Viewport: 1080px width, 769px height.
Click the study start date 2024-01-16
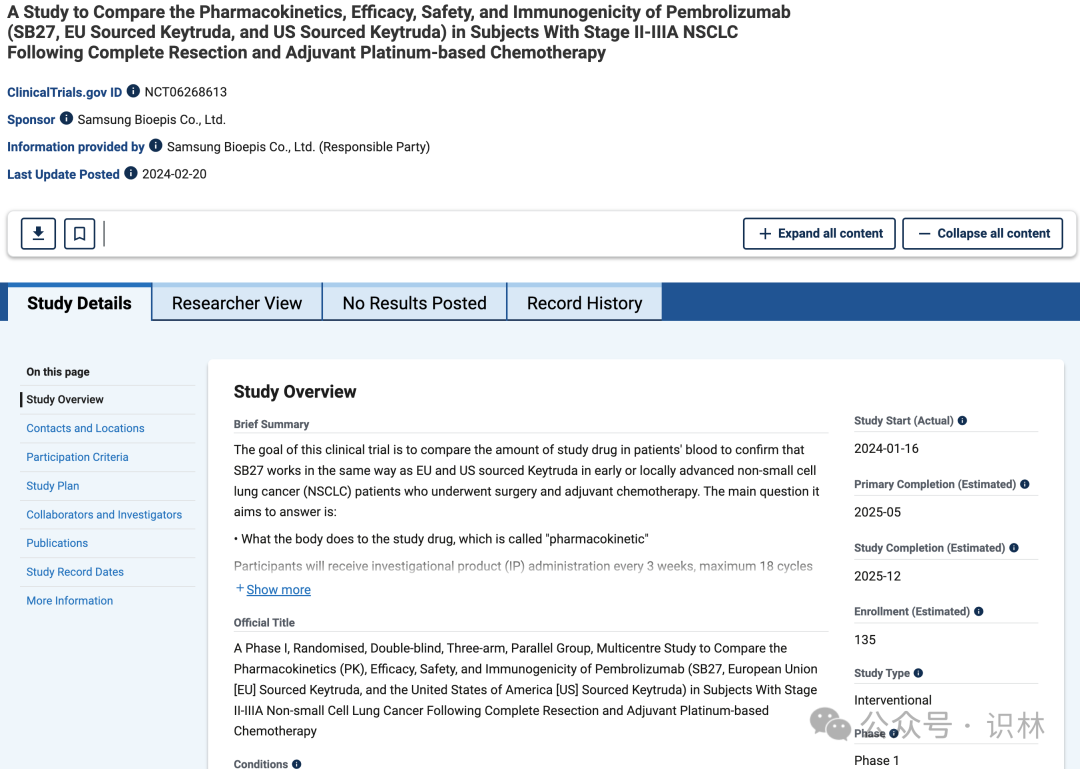point(886,449)
